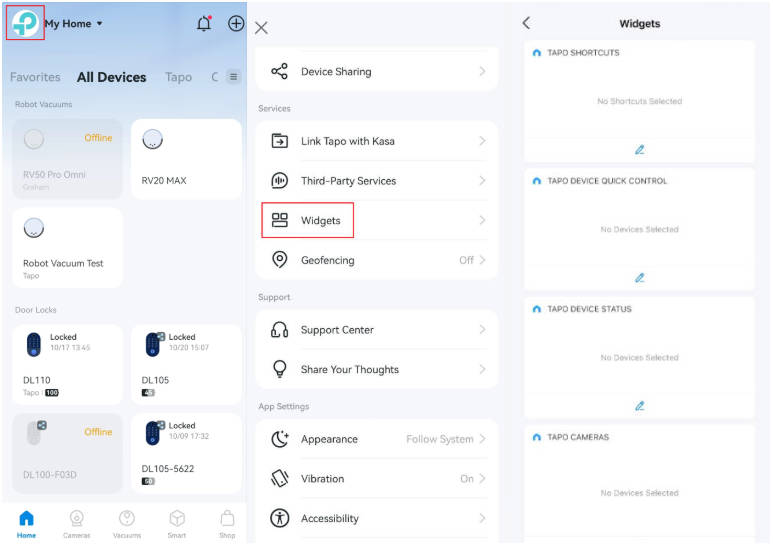Viewport: 773px width, 556px height.
Task: Tap edit pencil under Tapo Device Status
Action: coord(639,406)
